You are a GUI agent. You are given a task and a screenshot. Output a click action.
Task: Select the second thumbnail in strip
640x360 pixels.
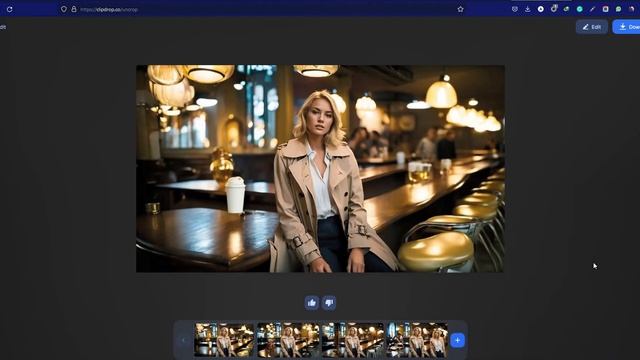[x=289, y=340]
